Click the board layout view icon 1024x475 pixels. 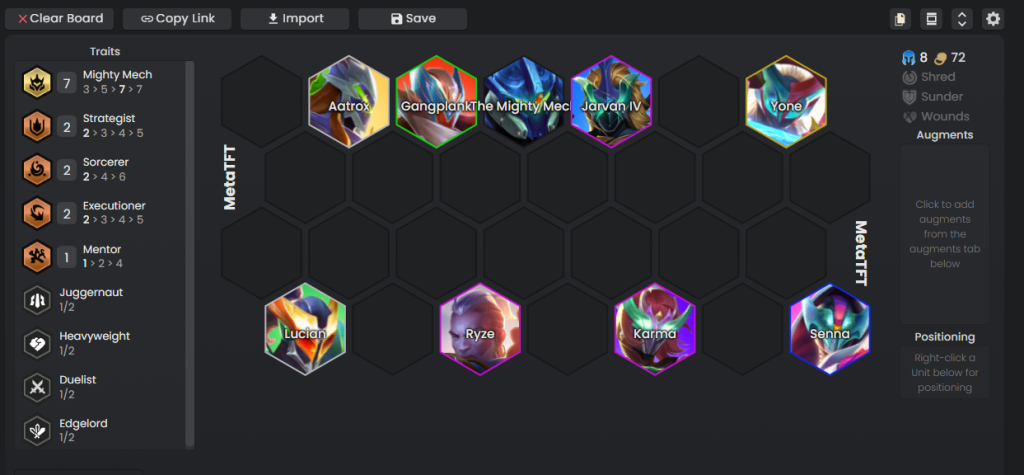931,19
